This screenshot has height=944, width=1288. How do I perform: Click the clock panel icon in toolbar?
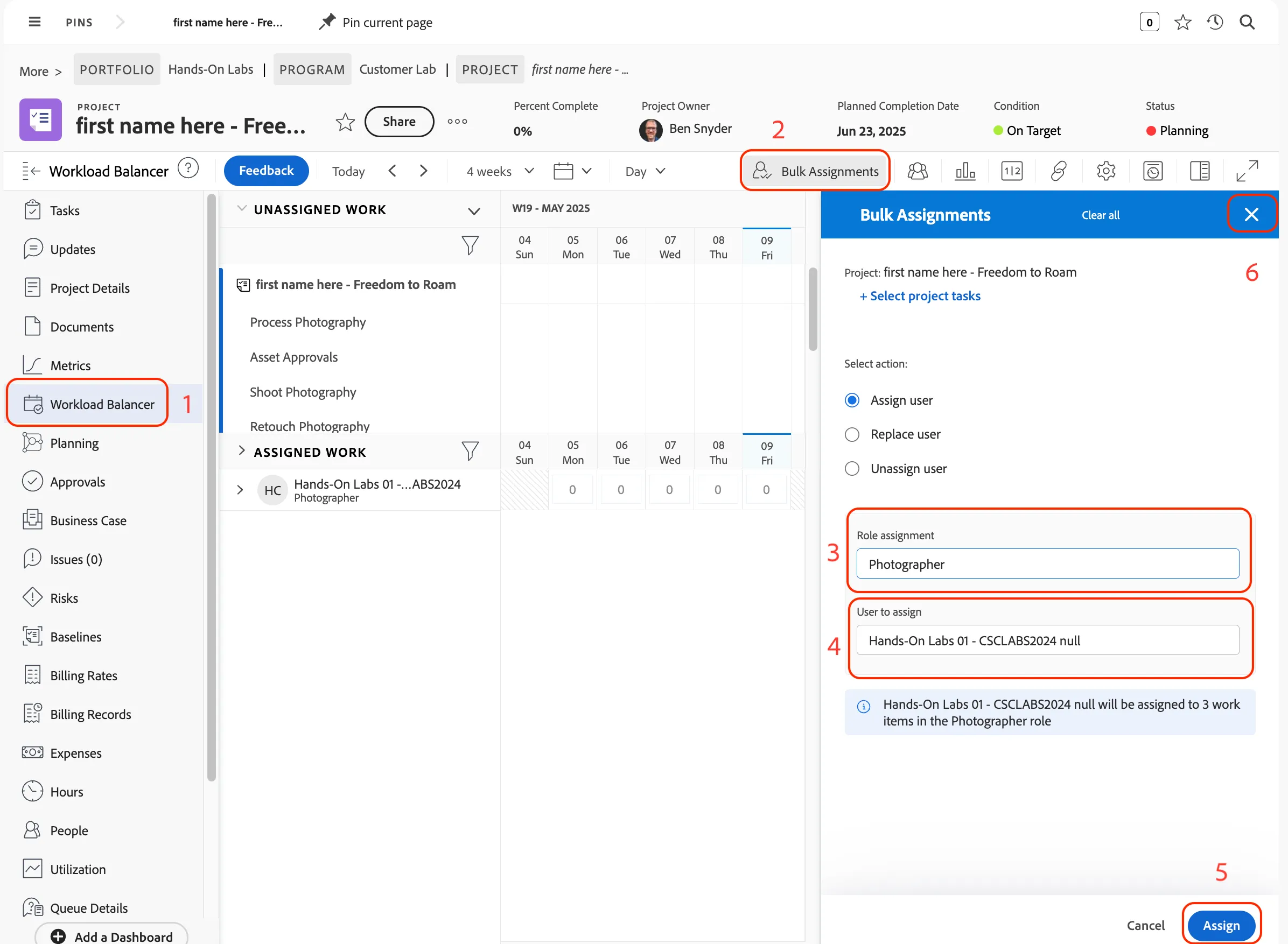1152,171
